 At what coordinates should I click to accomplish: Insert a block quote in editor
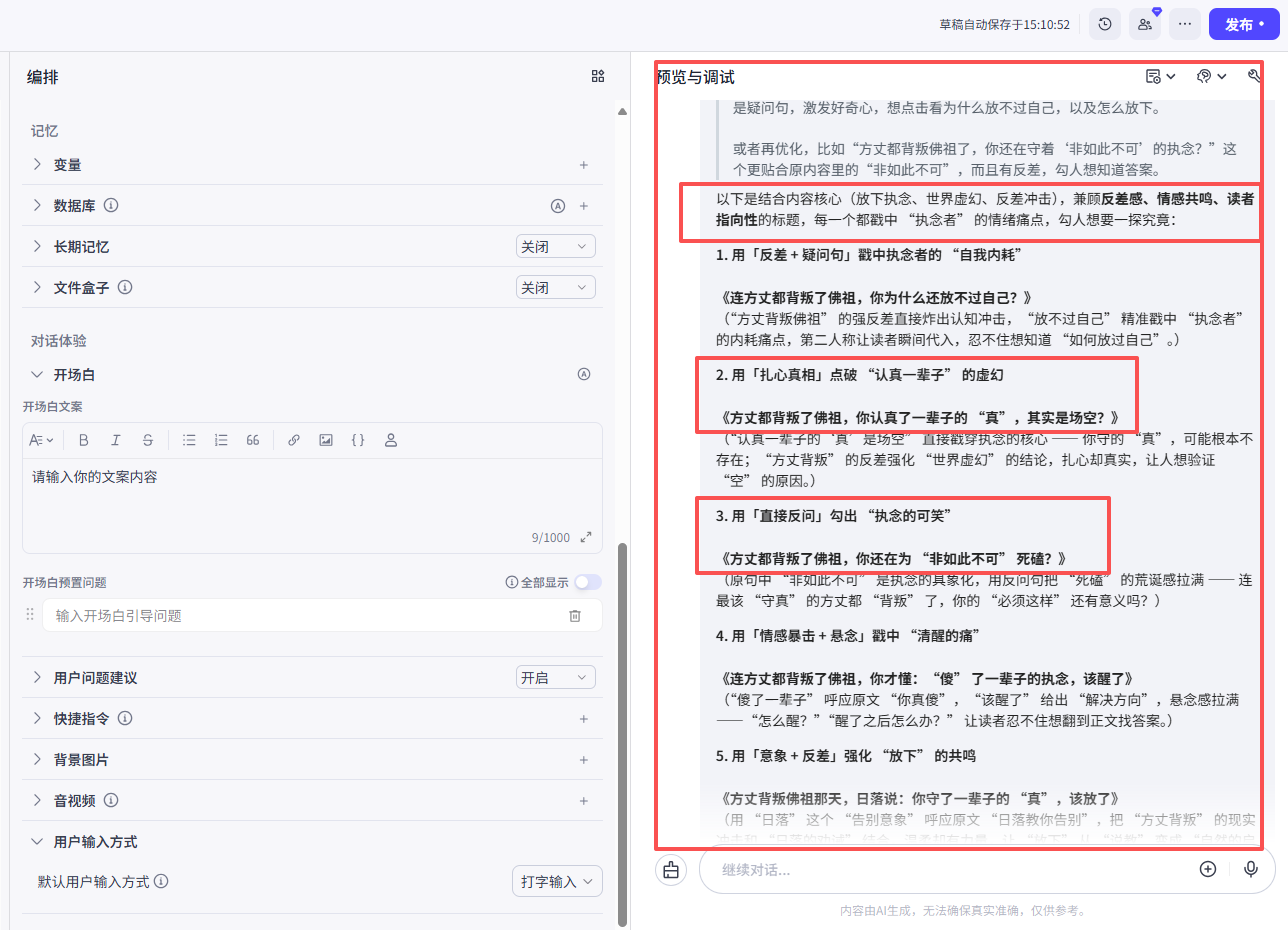(253, 440)
